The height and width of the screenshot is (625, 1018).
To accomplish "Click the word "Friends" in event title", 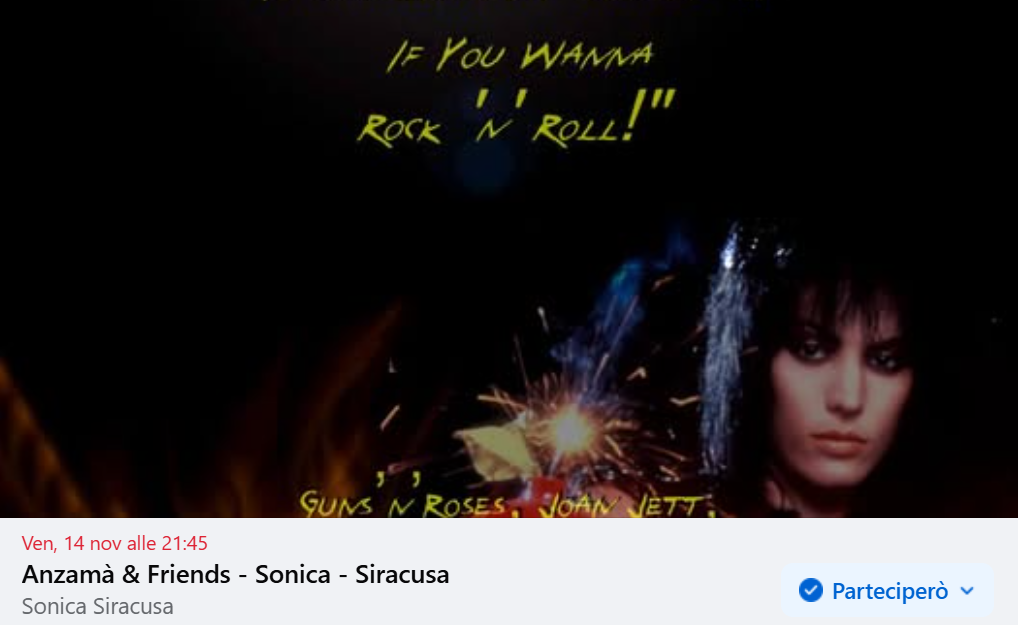I will (x=189, y=575).
